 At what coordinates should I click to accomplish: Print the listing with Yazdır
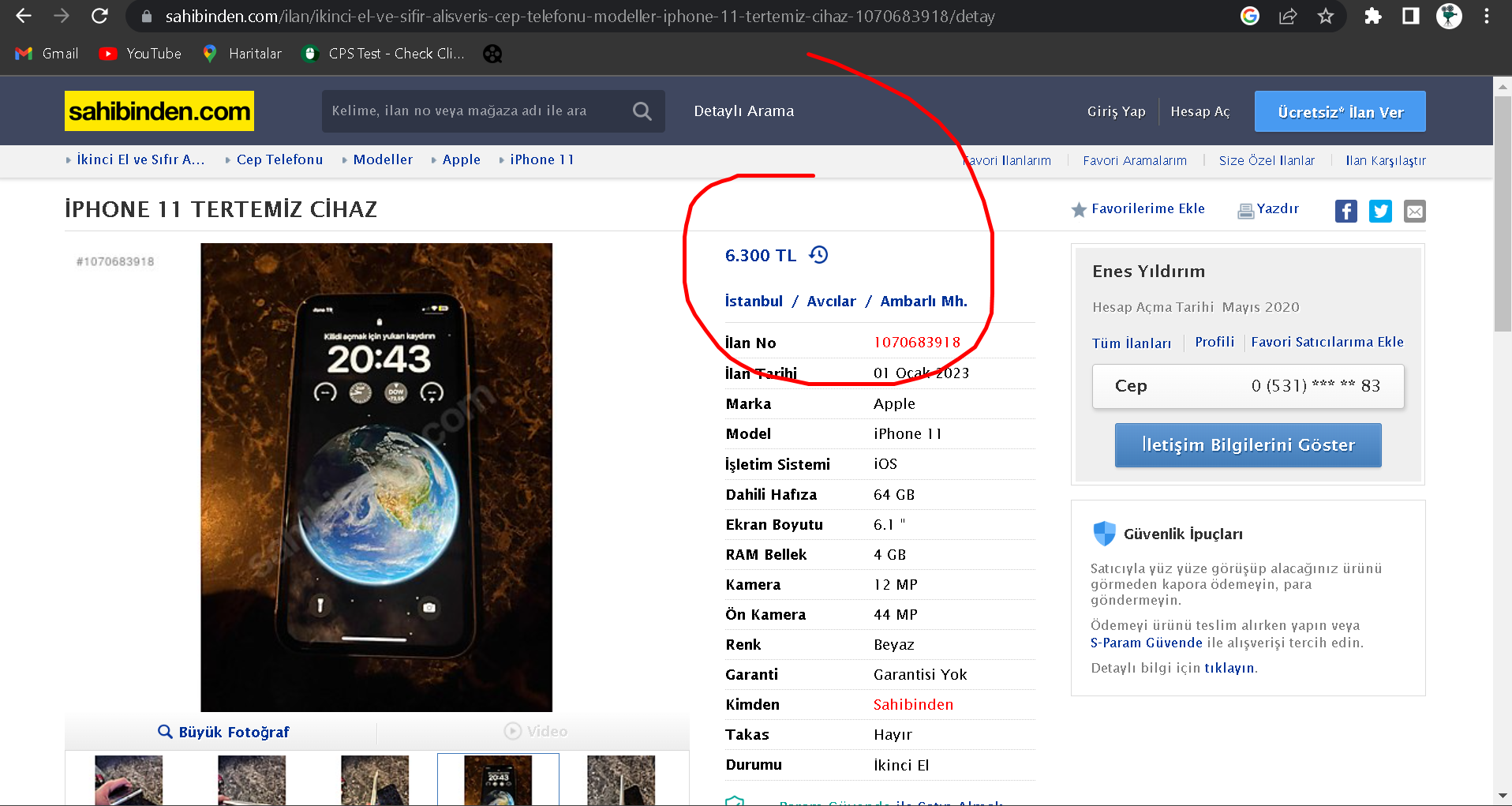pyautogui.click(x=1268, y=209)
